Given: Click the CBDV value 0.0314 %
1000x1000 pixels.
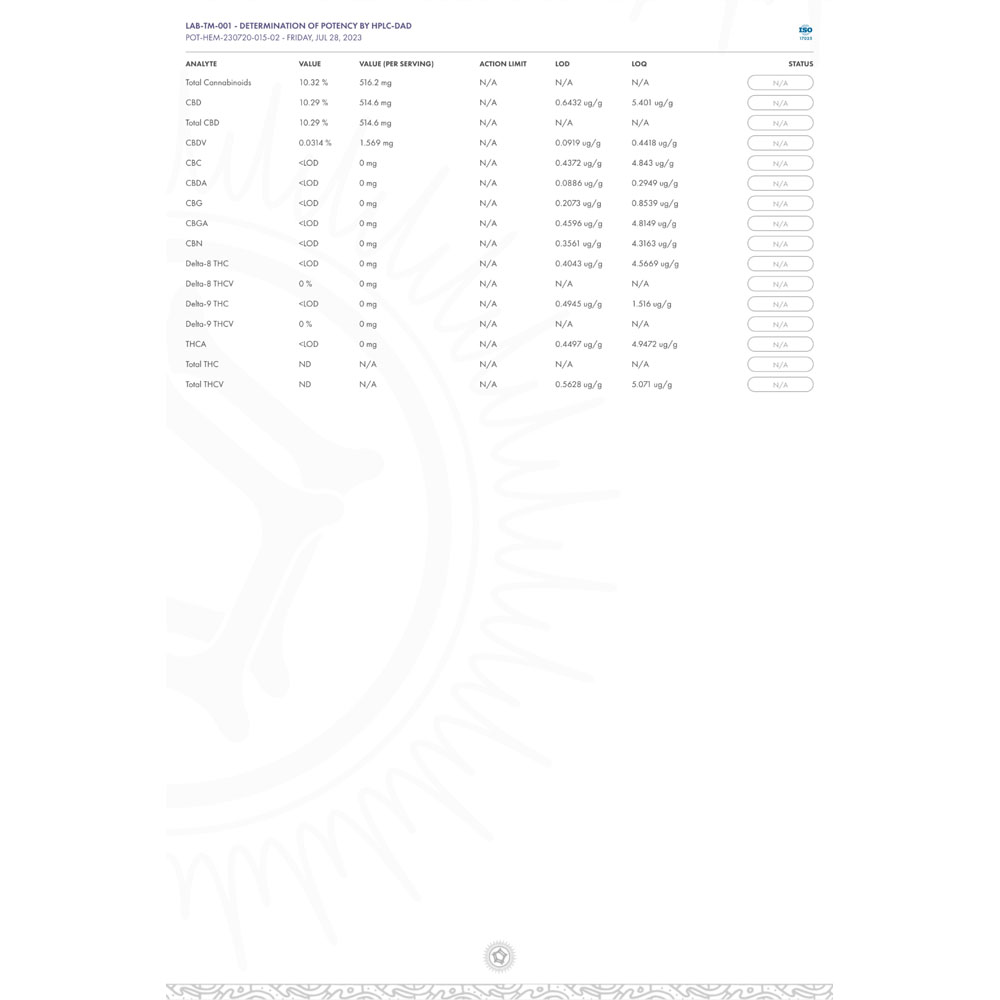Looking at the screenshot, I should (x=315, y=143).
